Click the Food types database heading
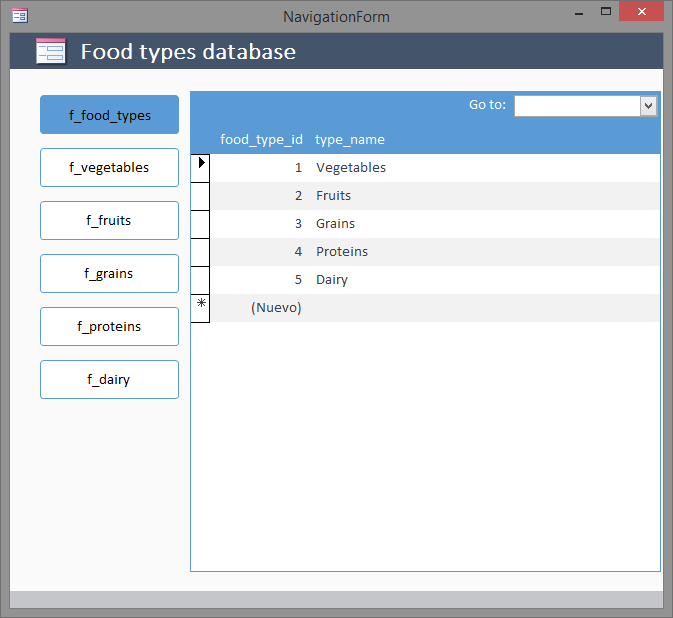Image resolution: width=673 pixels, height=618 pixels. [188, 52]
